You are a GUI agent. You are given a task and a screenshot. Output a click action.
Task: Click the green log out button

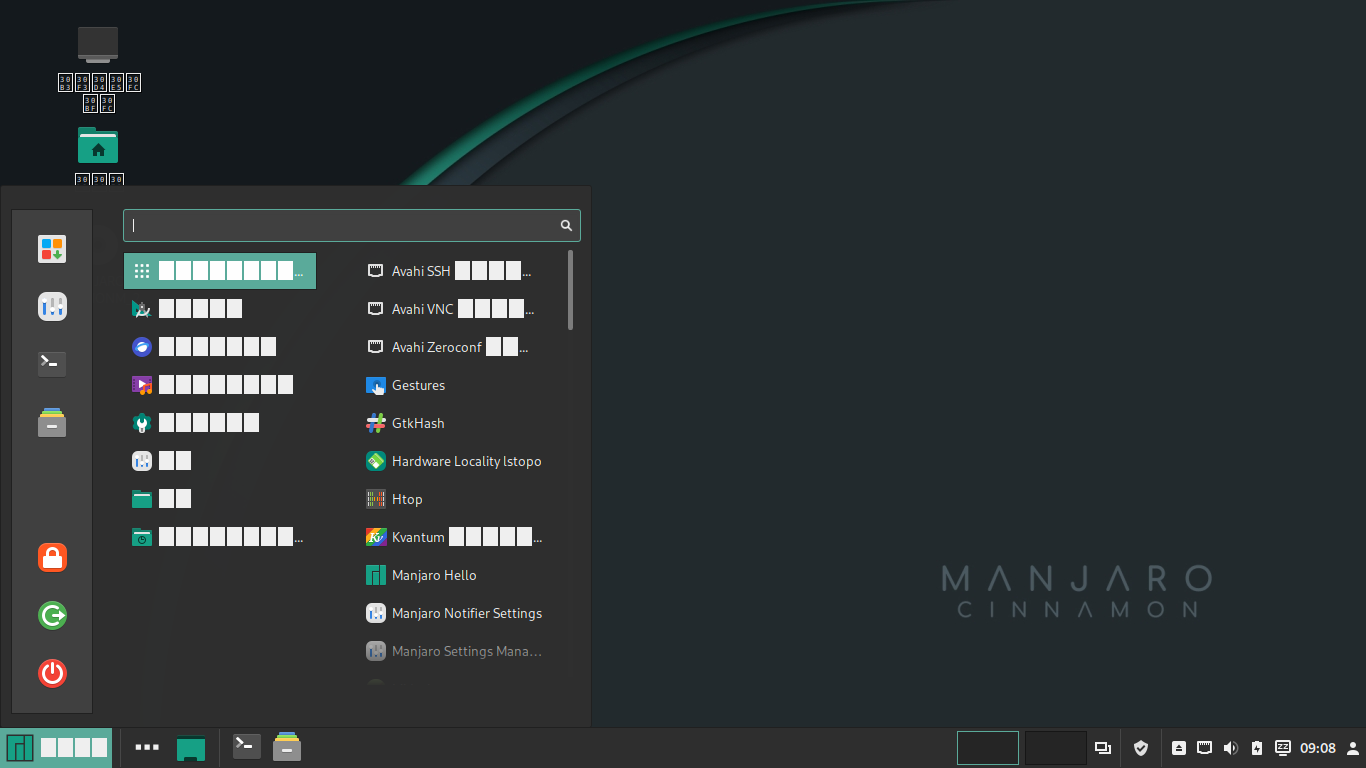tap(52, 615)
